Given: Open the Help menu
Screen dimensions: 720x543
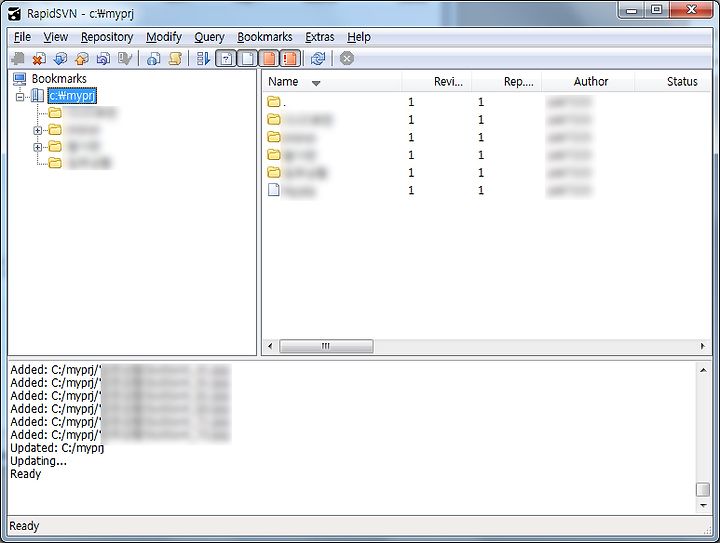Looking at the screenshot, I should pos(359,37).
